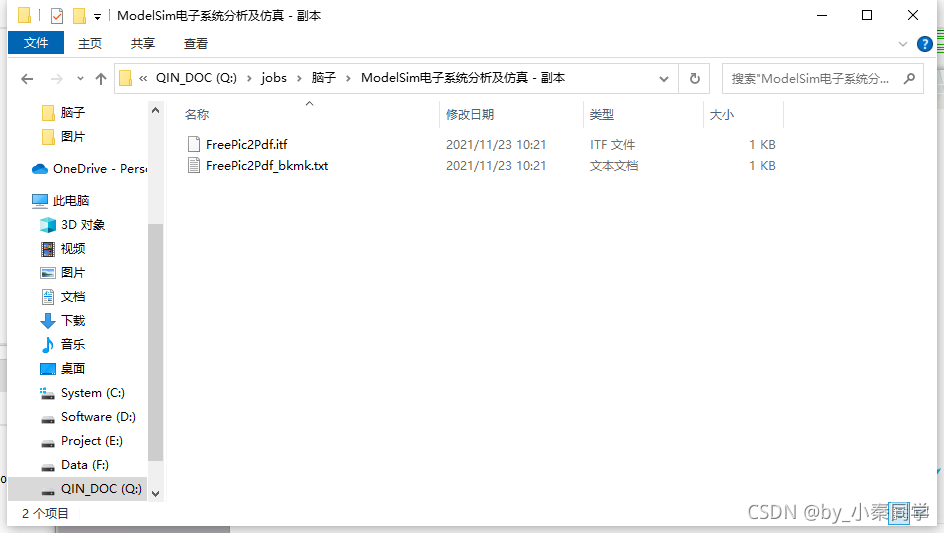The height and width of the screenshot is (533, 944).
Task: Click the 音乐 note icon
Action: (48, 344)
